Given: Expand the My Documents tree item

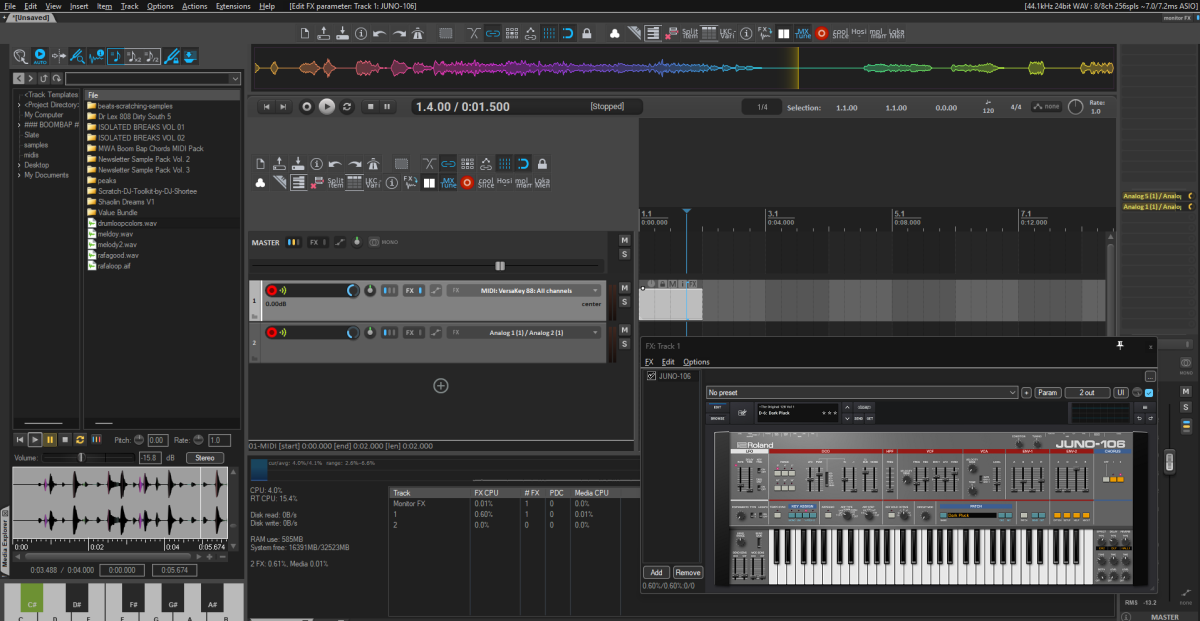Looking at the screenshot, I should point(17,175).
